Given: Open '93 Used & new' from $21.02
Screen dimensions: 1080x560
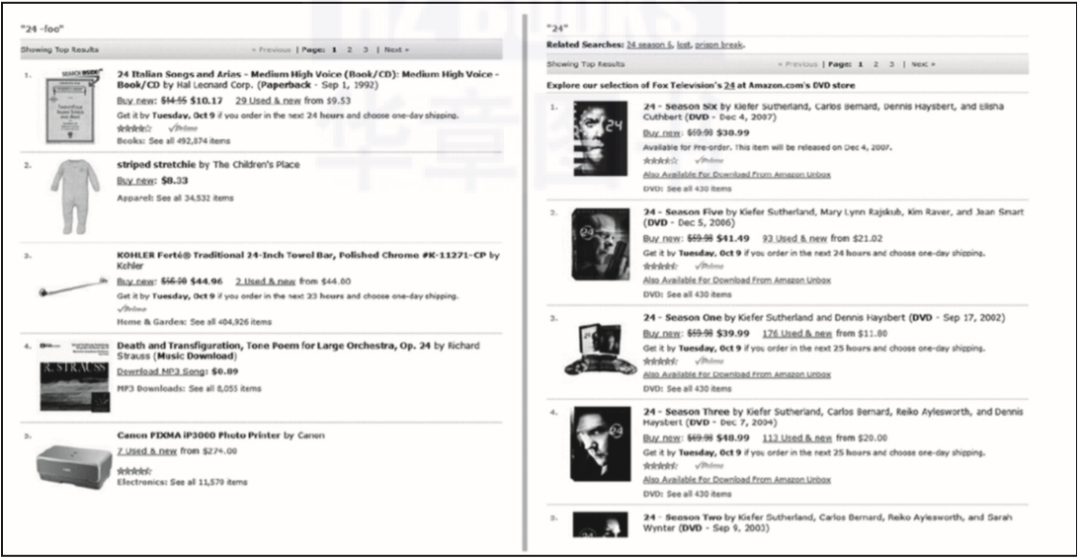Looking at the screenshot, I should [x=795, y=238].
